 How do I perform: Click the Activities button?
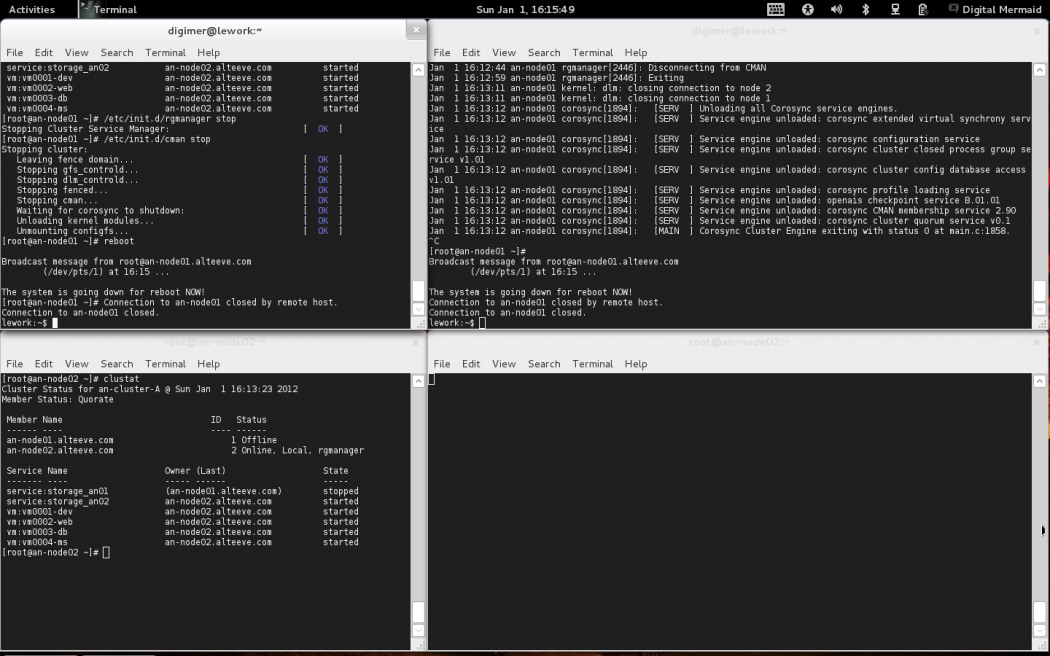pos(32,9)
